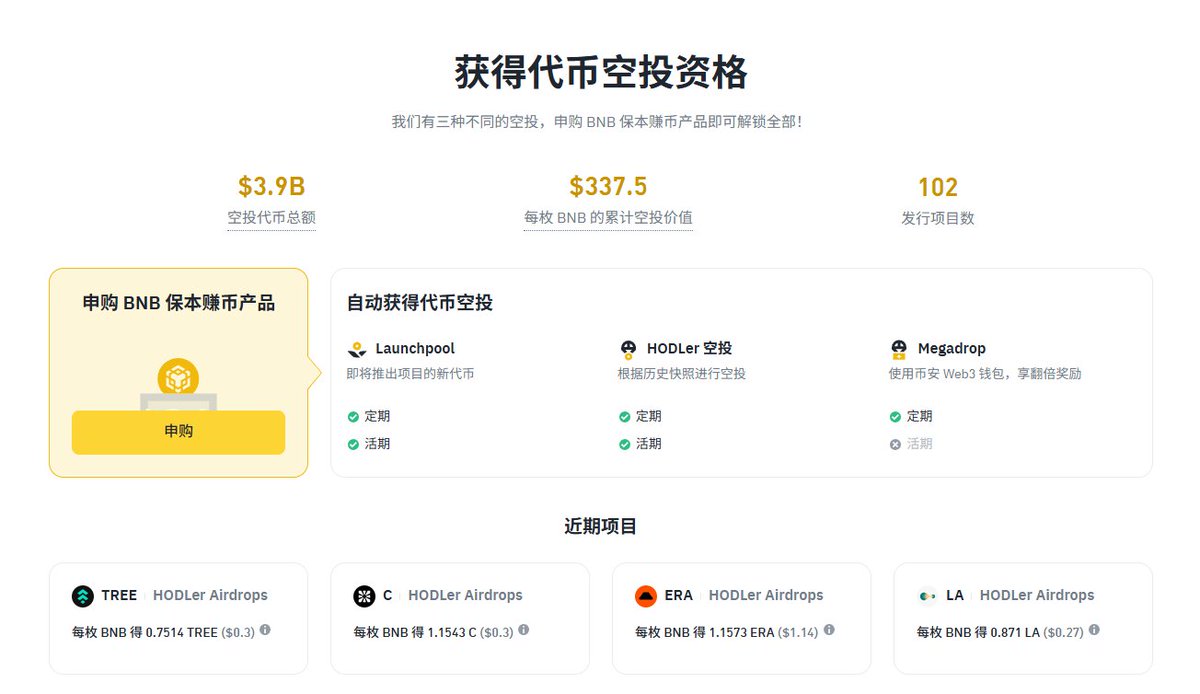Open the HODLer 空投 heading
The image size is (1200, 694).
[689, 349]
